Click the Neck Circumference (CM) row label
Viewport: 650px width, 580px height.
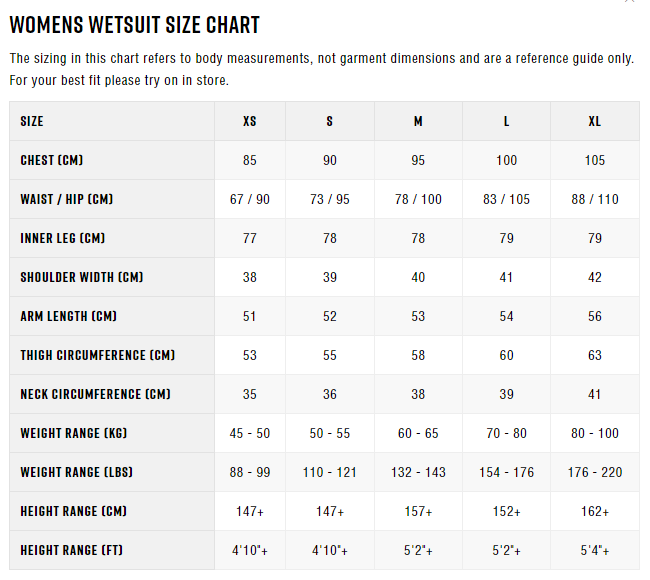click(95, 394)
